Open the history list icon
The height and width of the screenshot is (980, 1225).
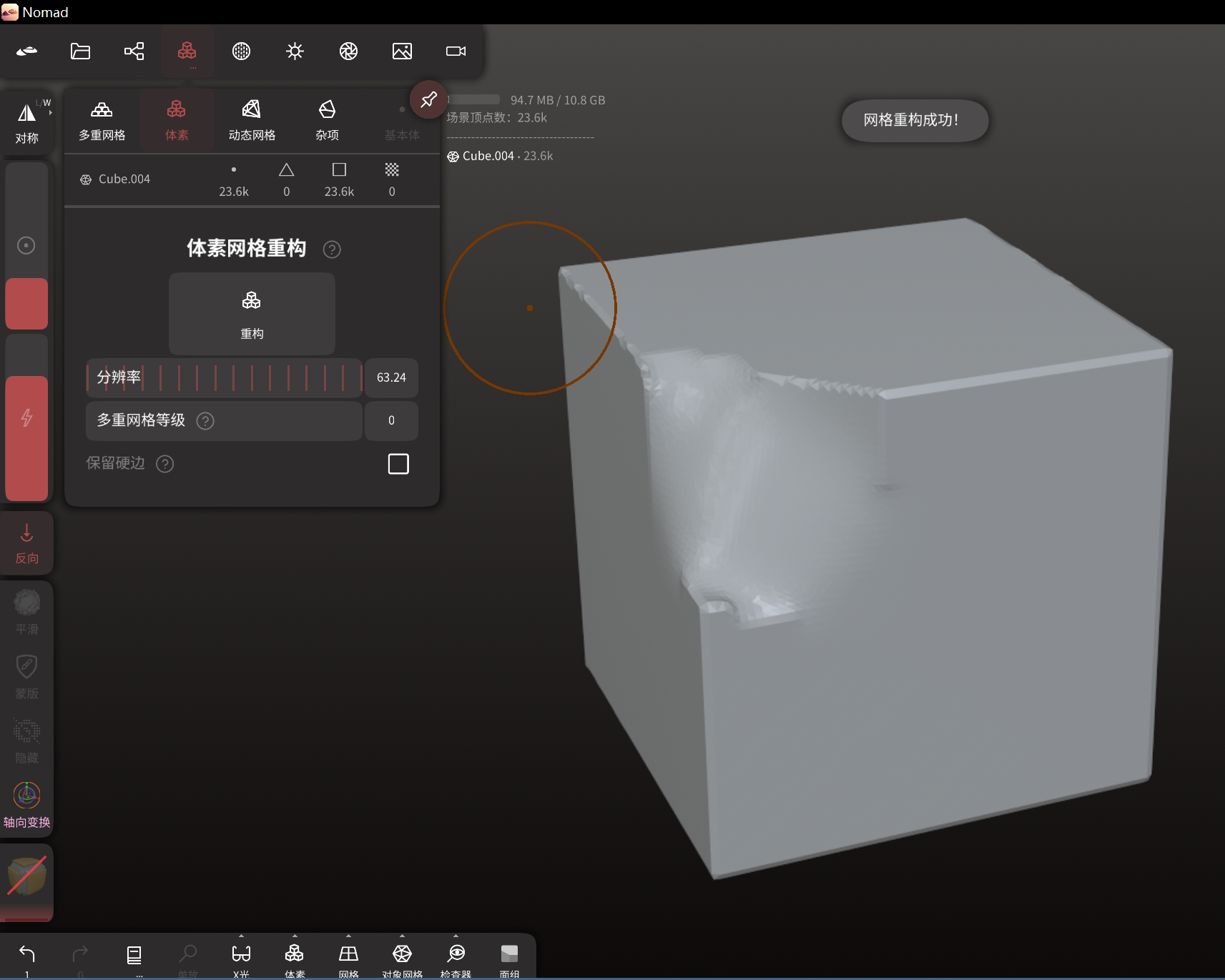point(134,957)
